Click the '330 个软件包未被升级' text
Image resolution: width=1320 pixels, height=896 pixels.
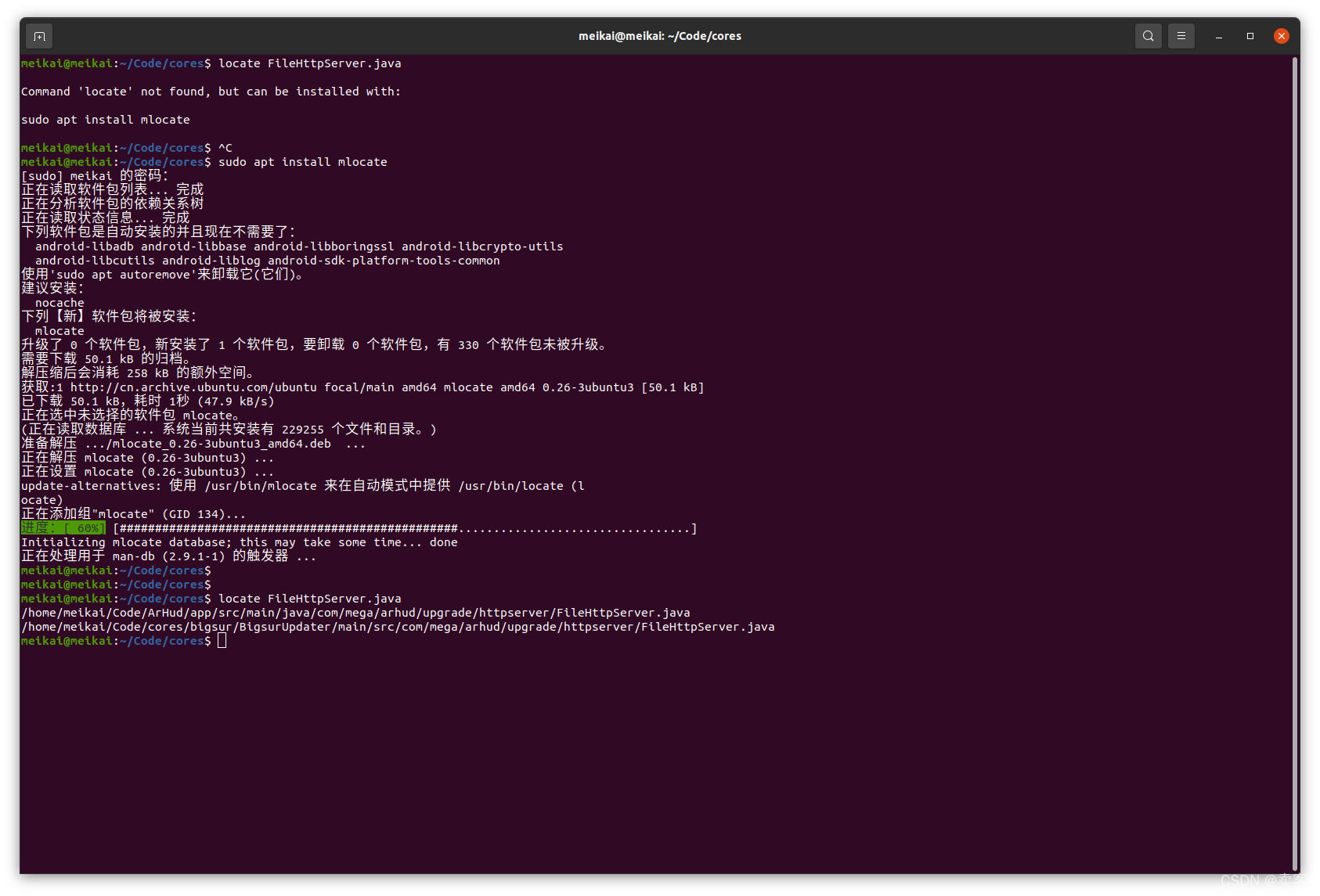528,345
